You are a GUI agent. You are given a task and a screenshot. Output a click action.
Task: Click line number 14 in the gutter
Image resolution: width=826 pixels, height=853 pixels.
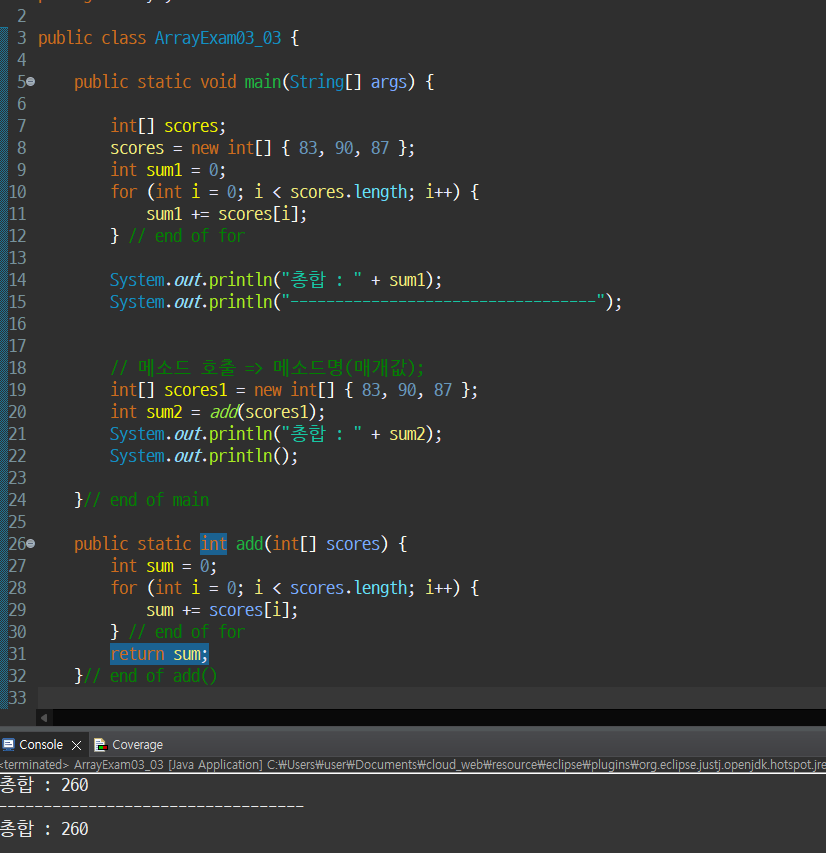tap(17, 280)
